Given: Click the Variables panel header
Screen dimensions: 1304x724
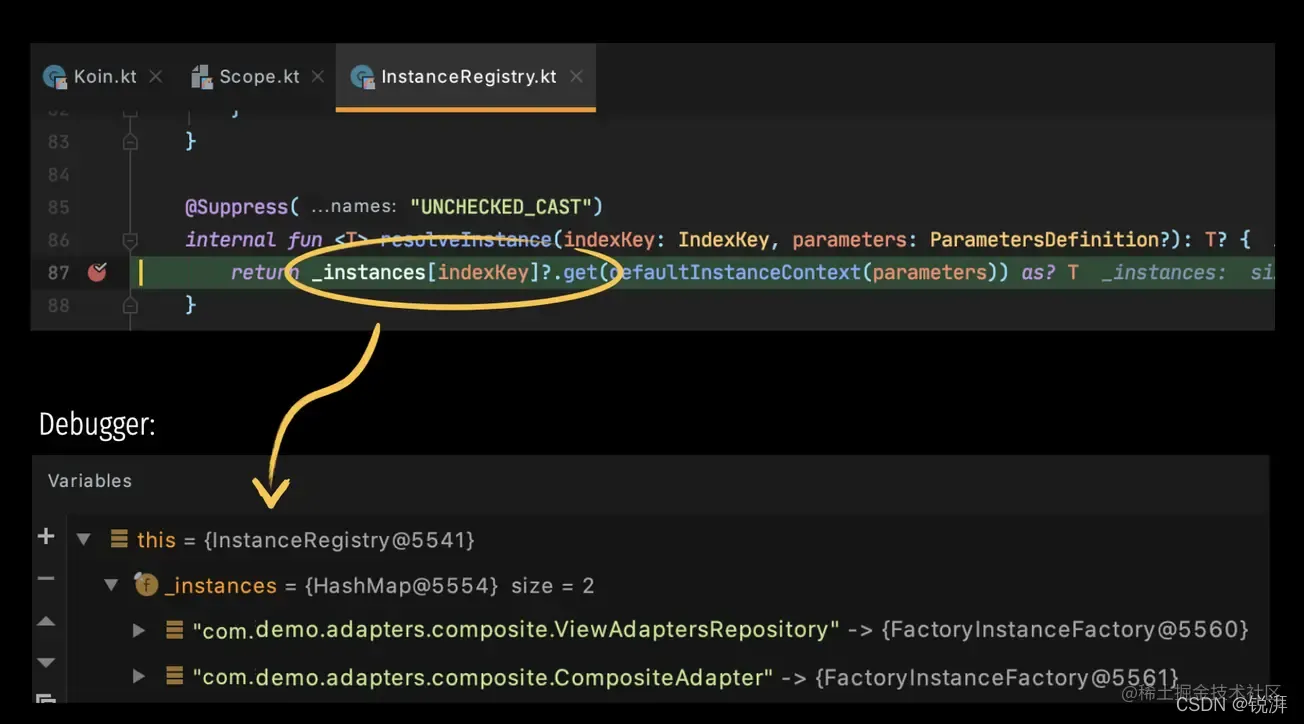Looking at the screenshot, I should coord(90,481).
